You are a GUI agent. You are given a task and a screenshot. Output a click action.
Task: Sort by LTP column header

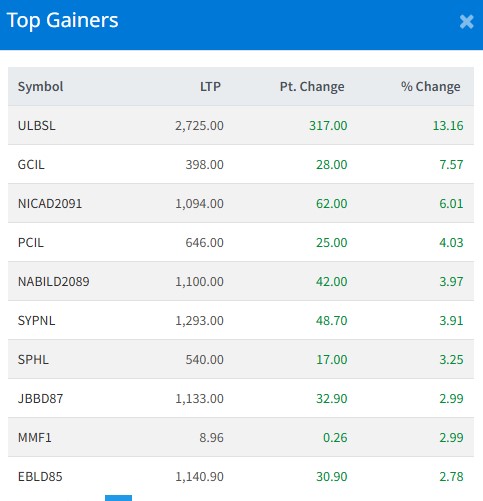[210, 87]
